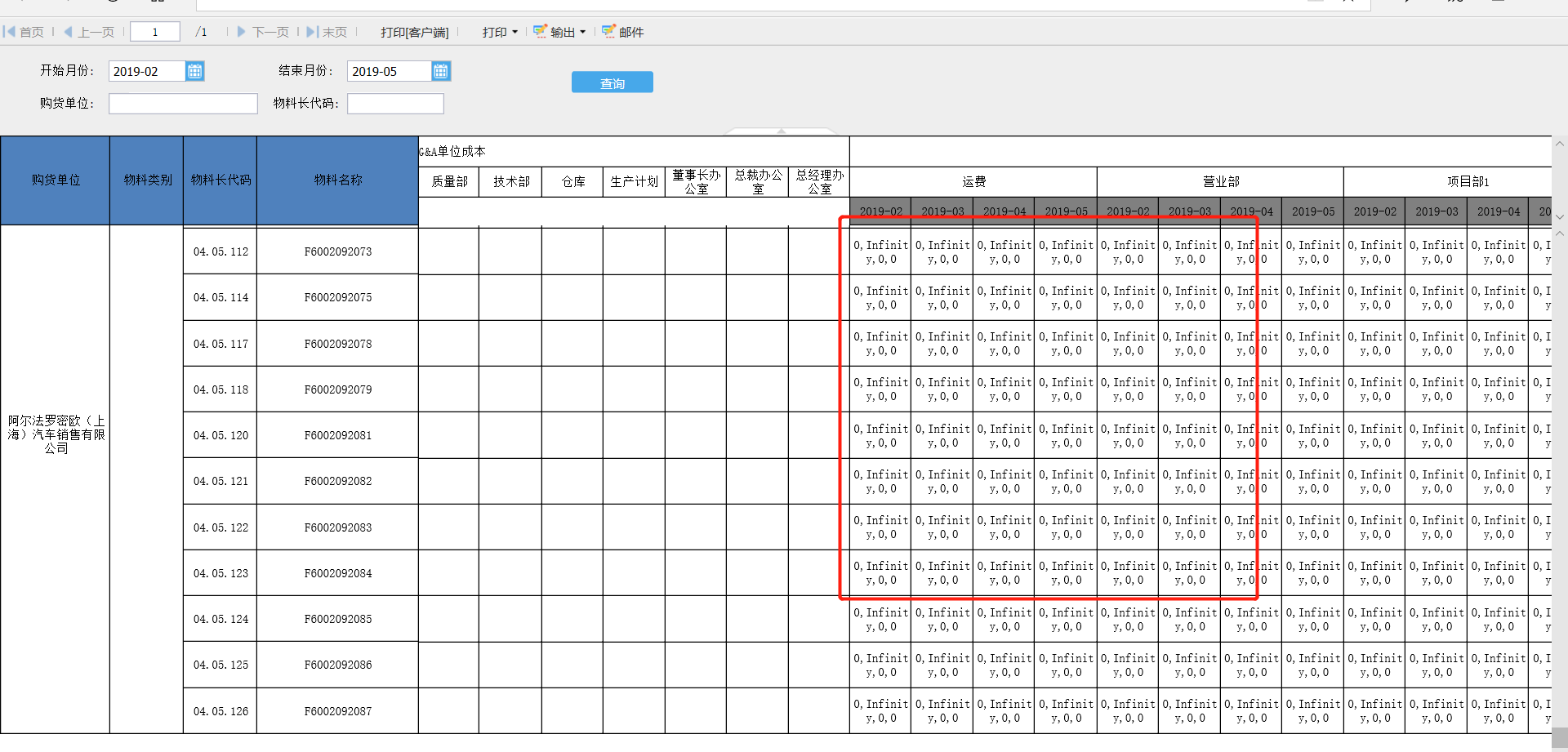Select cell F6002092078
This screenshot has height=752, width=1568.
click(337, 344)
